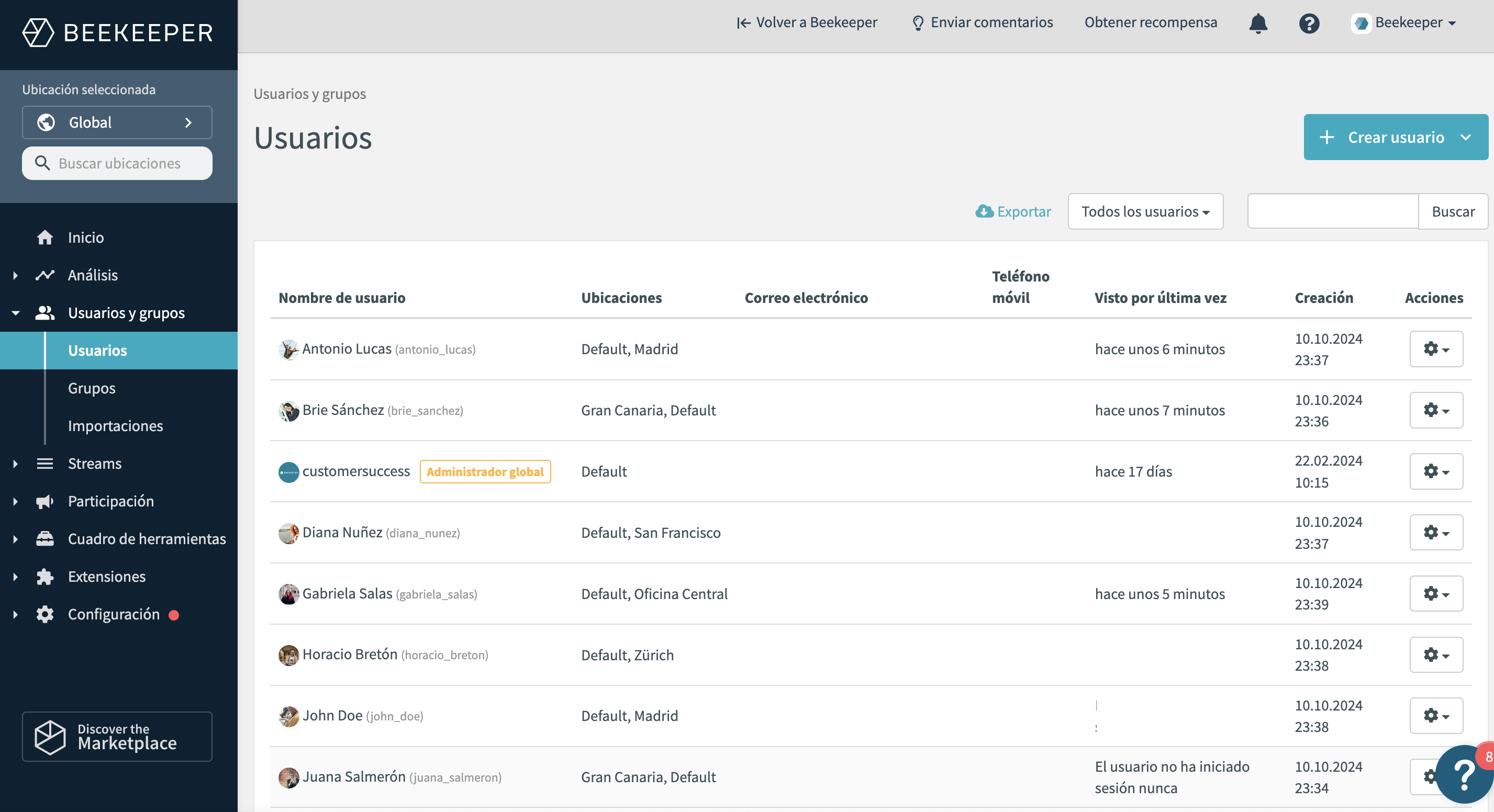Collapse the Usuarios y grupos section

click(x=16, y=313)
